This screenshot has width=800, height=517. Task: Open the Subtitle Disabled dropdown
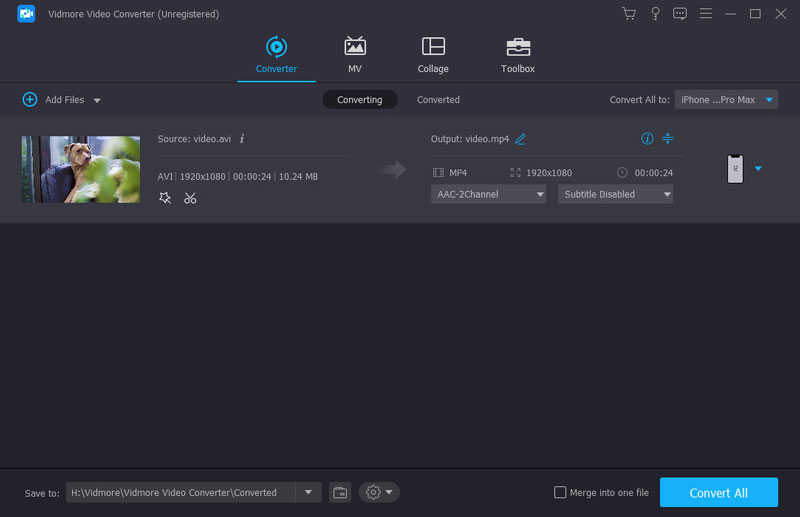[x=615, y=194]
